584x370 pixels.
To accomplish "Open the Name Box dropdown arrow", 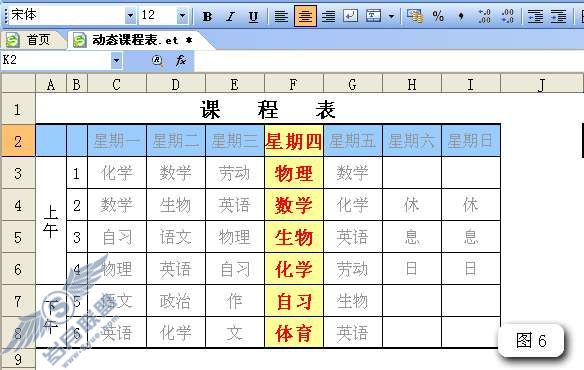I will click(x=116, y=60).
